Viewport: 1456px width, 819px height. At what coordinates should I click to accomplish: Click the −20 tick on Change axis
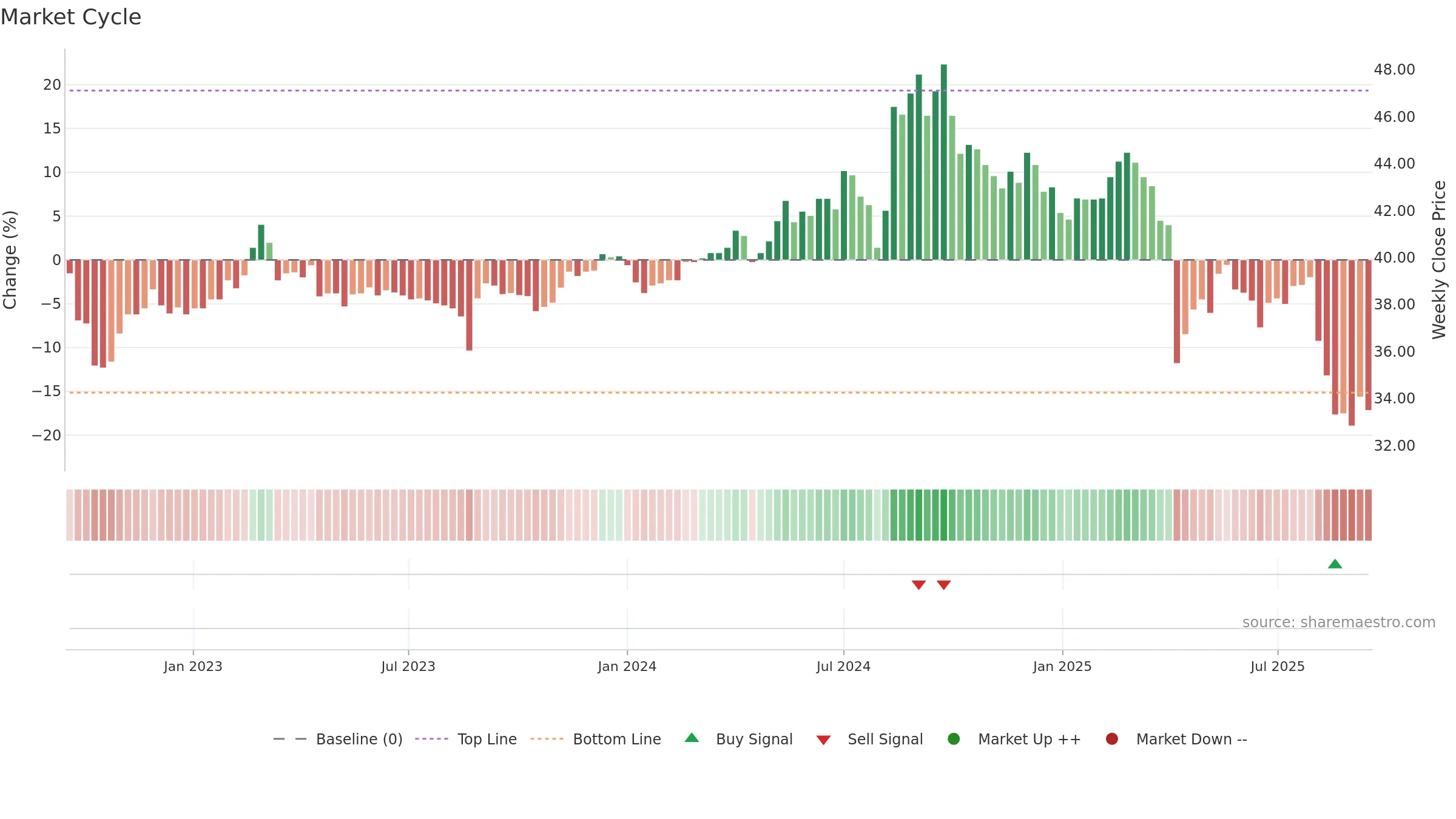47,436
